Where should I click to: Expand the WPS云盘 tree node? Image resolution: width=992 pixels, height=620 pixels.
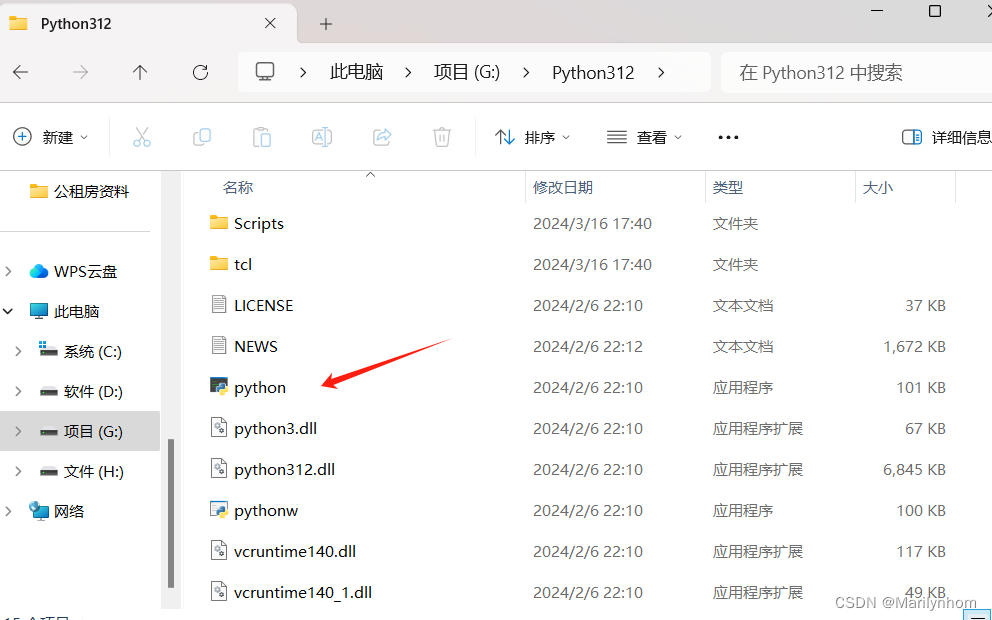click(8, 271)
